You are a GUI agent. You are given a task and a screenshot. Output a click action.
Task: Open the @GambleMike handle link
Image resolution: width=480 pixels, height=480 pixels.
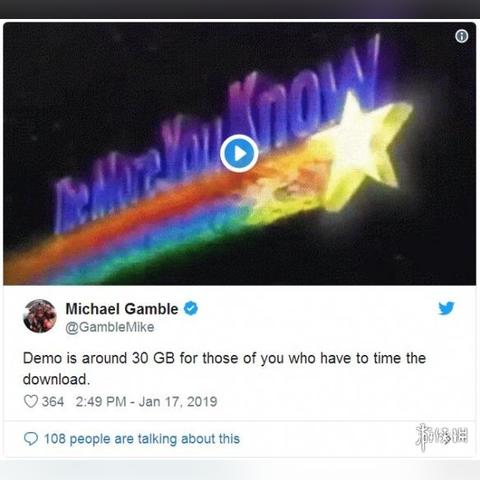pos(110,327)
